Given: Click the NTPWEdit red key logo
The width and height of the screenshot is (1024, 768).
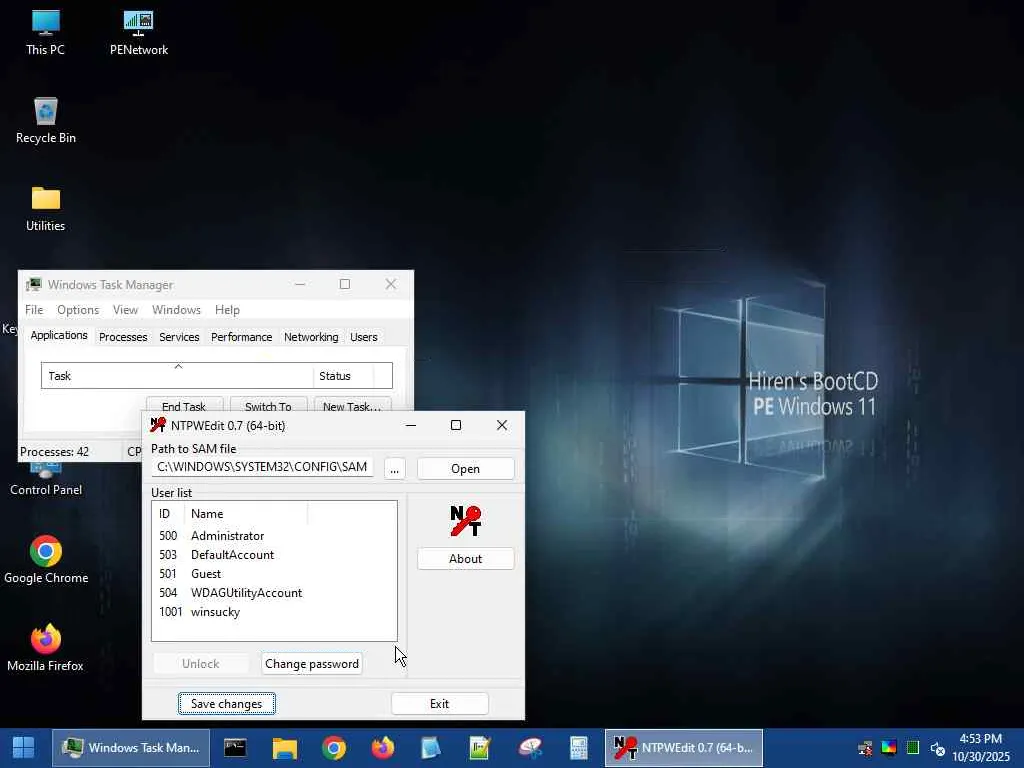Looking at the screenshot, I should coord(466,520).
